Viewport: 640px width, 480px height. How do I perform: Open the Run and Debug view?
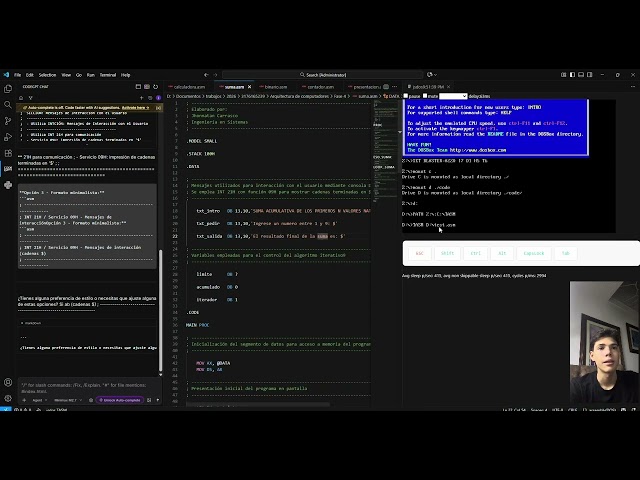point(8,137)
